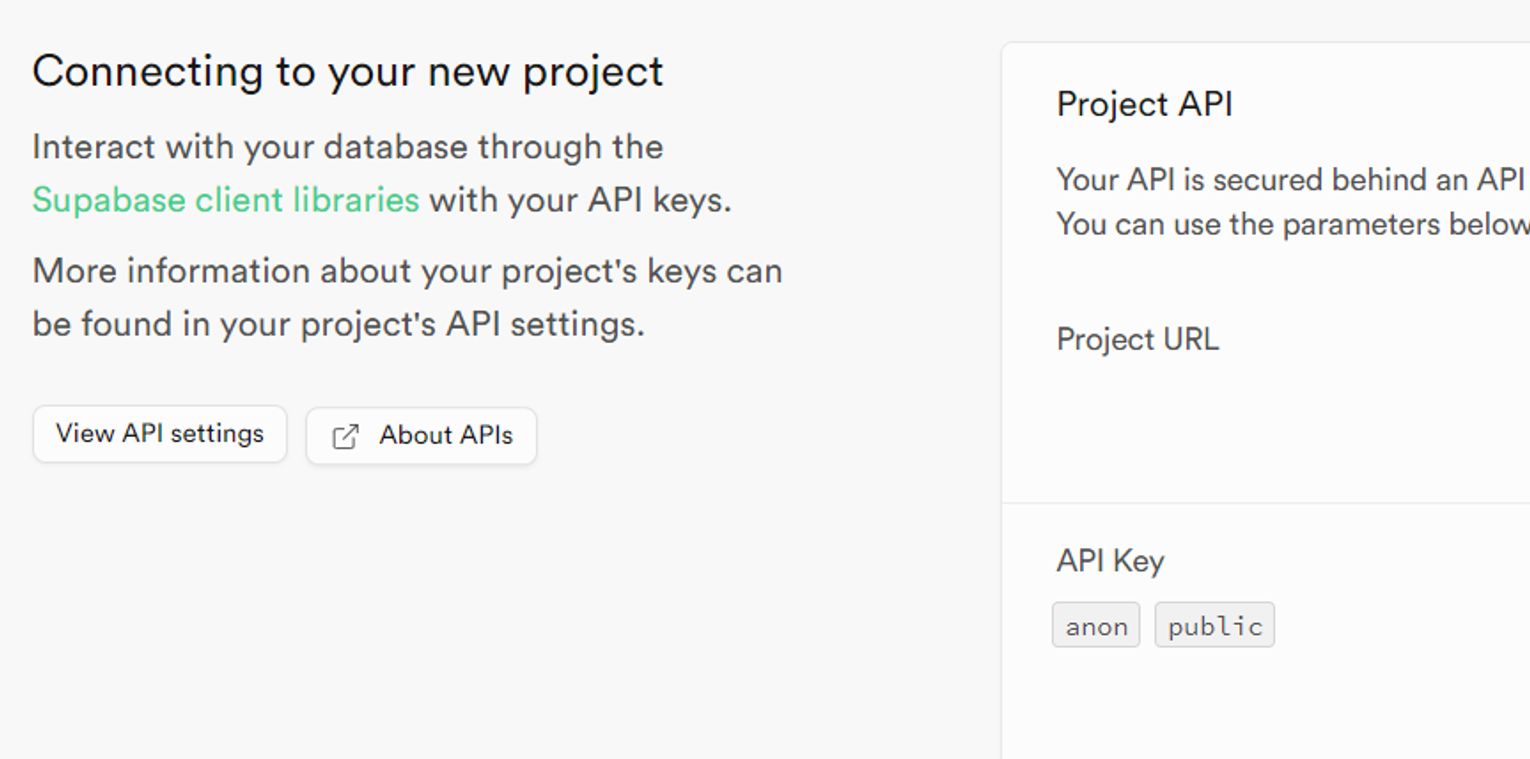
Task: Click the "More information about your project's keys" line
Action: (407, 271)
